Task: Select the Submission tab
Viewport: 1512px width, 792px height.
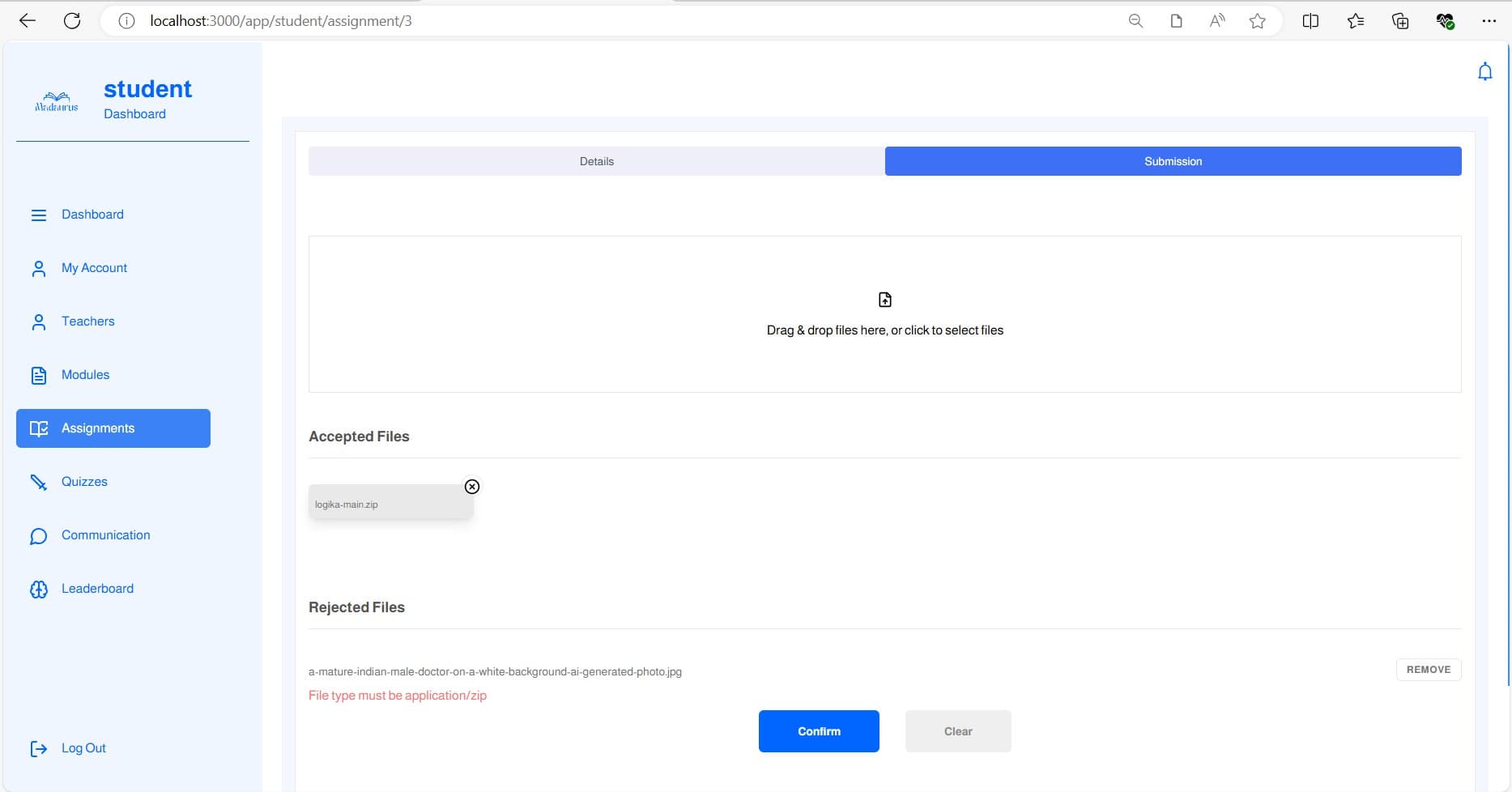Action: 1173,161
